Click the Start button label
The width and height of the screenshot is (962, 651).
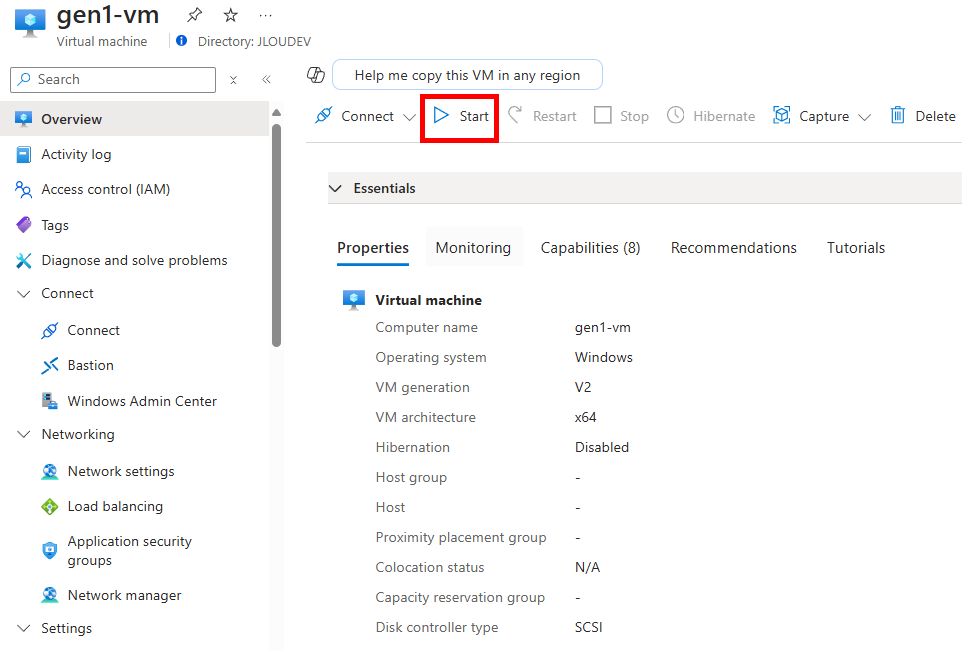[x=474, y=116]
